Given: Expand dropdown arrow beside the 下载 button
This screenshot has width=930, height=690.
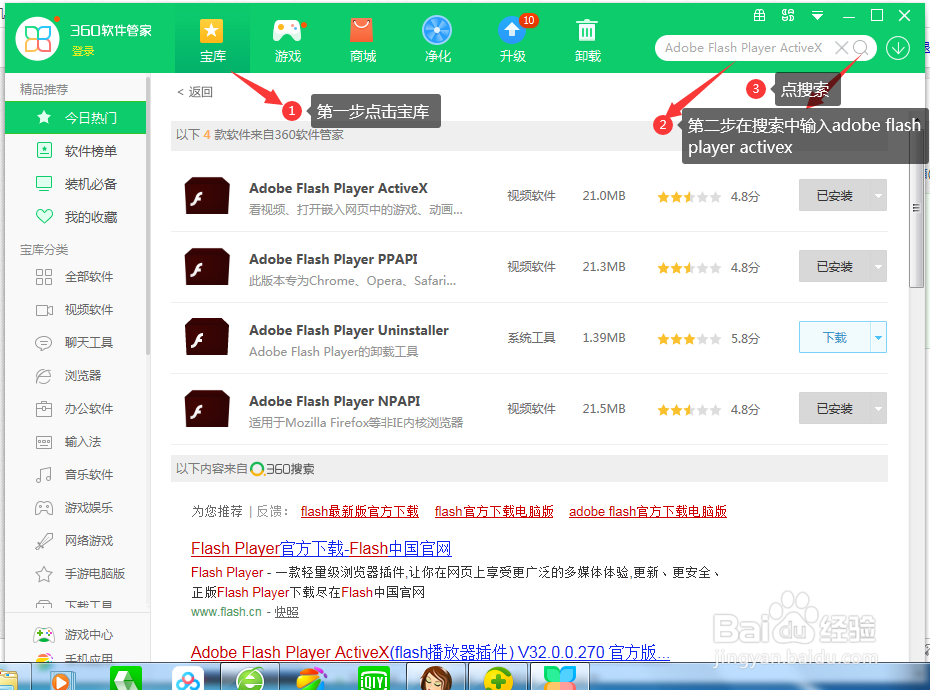Looking at the screenshot, I should (x=878, y=338).
